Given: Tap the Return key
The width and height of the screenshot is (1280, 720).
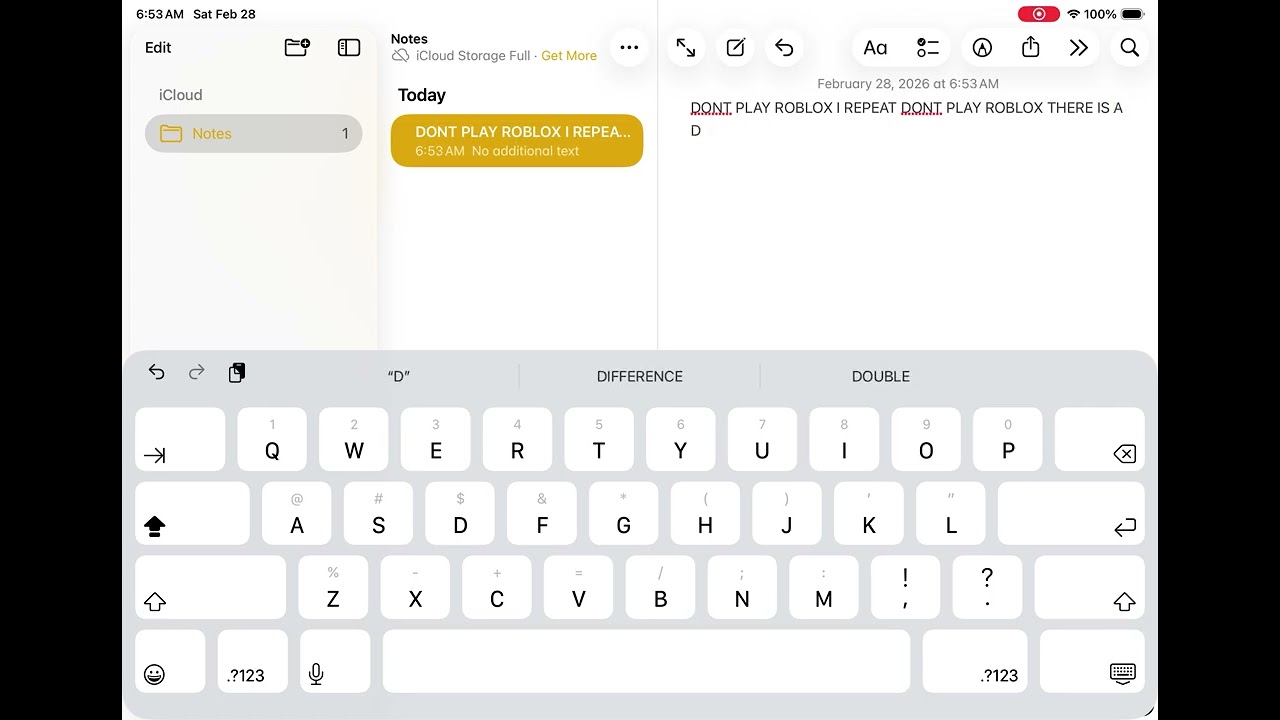Looking at the screenshot, I should 1071,513.
